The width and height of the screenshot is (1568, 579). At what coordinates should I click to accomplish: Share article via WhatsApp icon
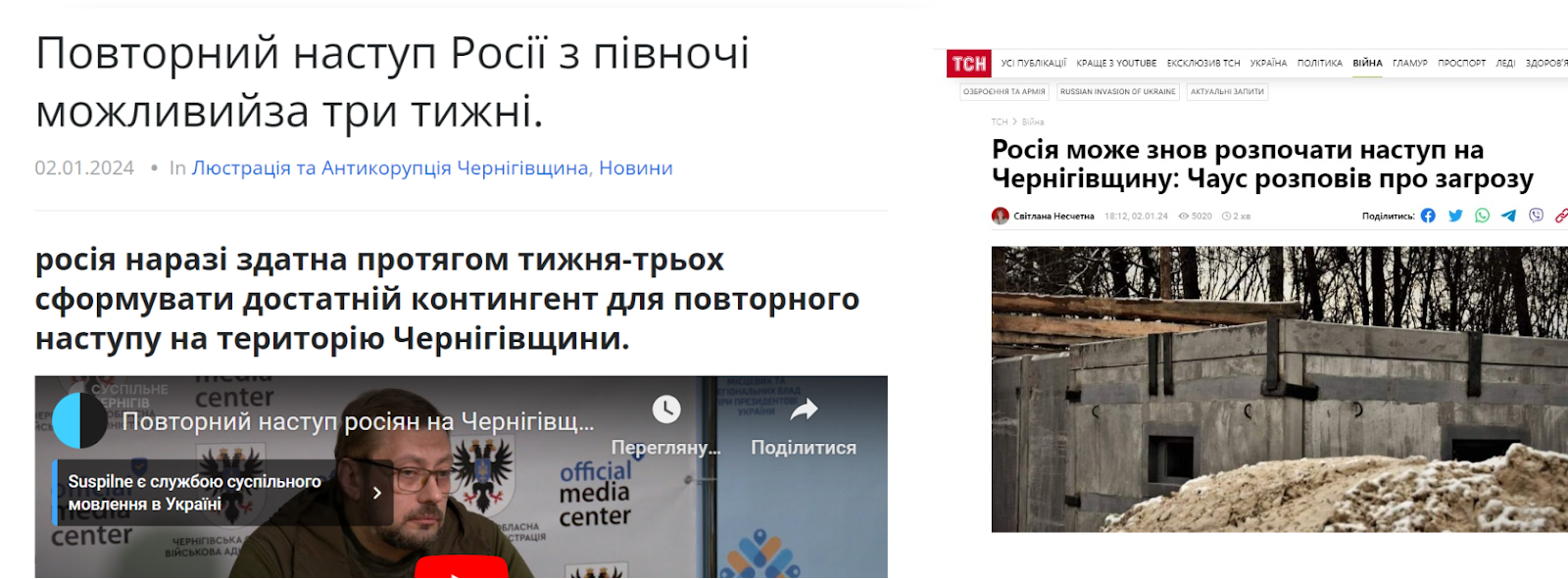pyautogui.click(x=1482, y=216)
